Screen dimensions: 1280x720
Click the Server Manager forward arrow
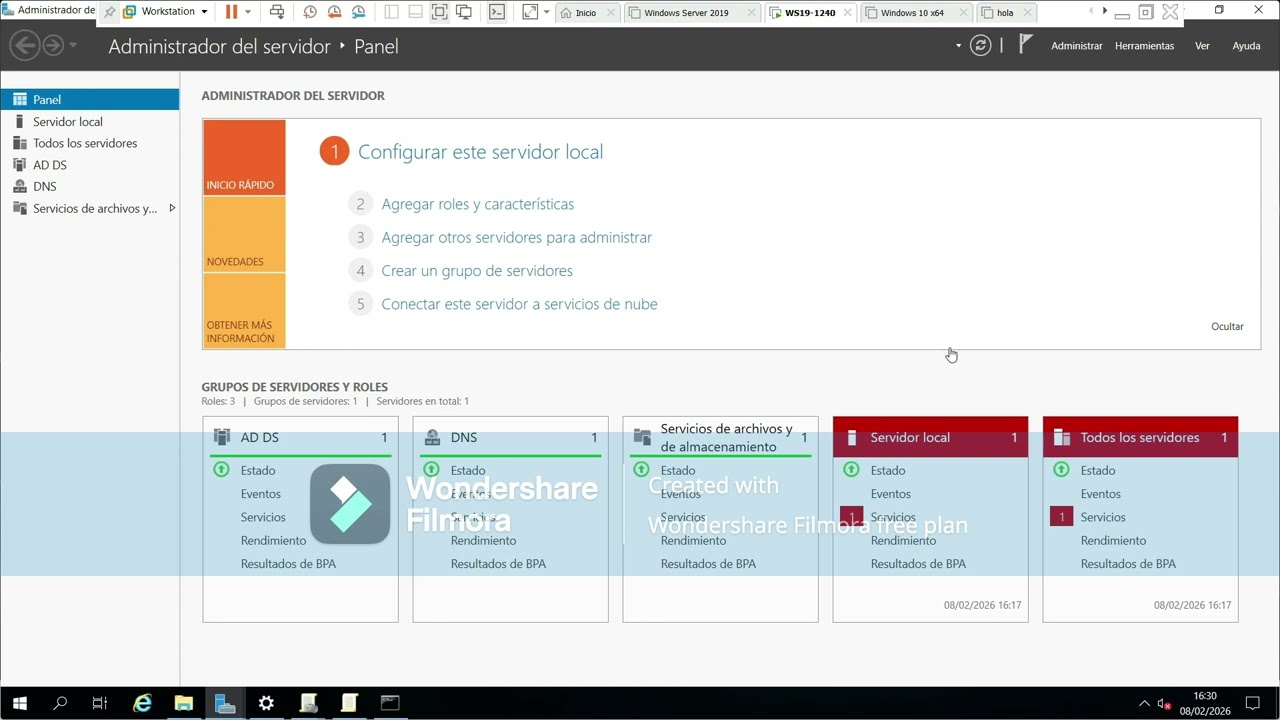point(53,45)
